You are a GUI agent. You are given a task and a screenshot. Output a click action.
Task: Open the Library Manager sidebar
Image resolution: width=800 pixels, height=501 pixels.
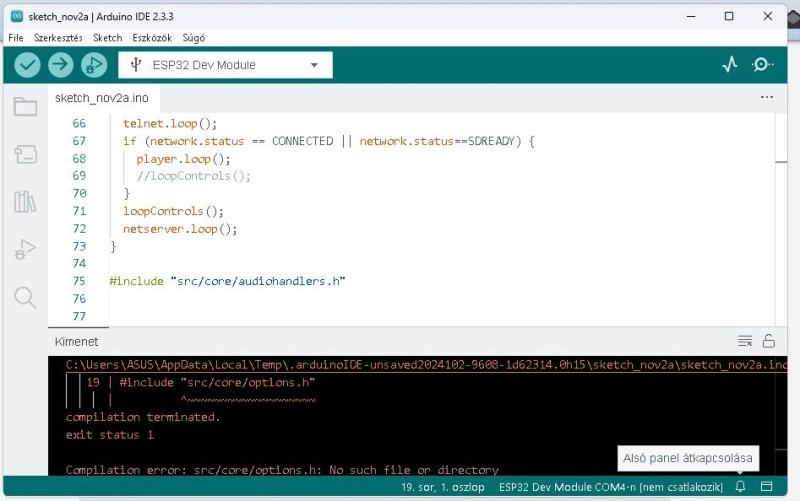coord(25,202)
